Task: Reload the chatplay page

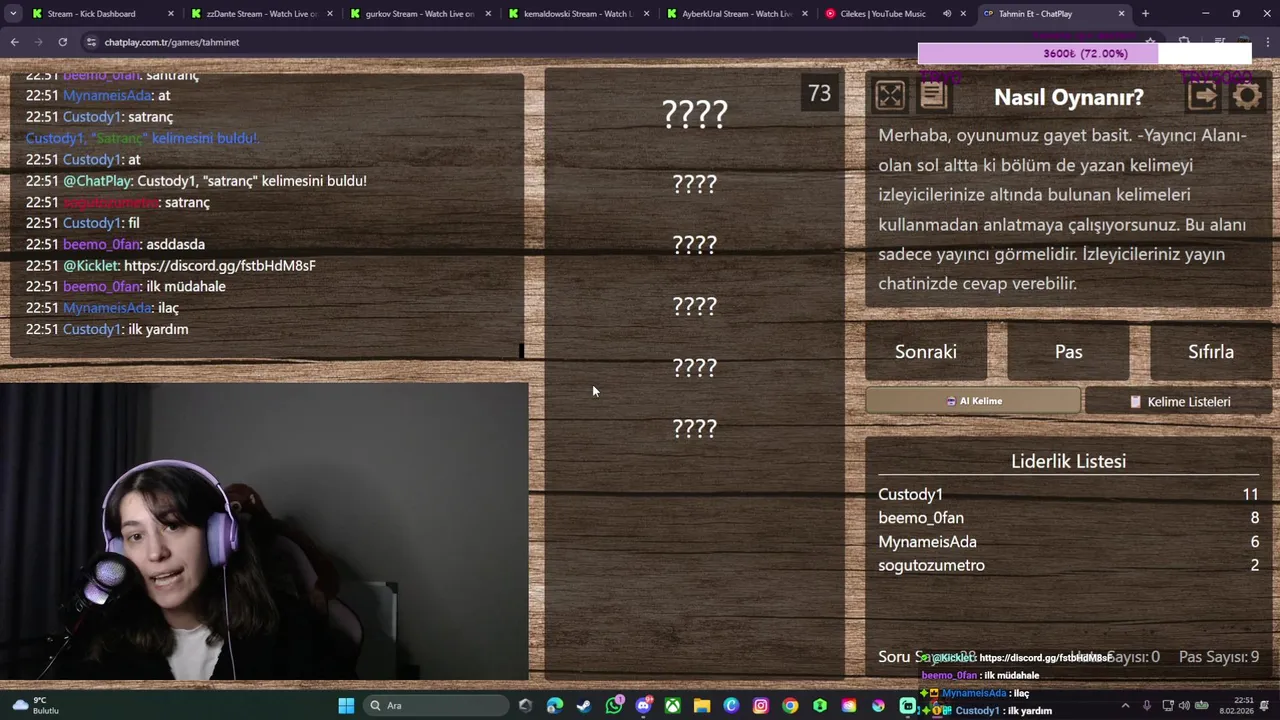Action: pyautogui.click(x=62, y=42)
